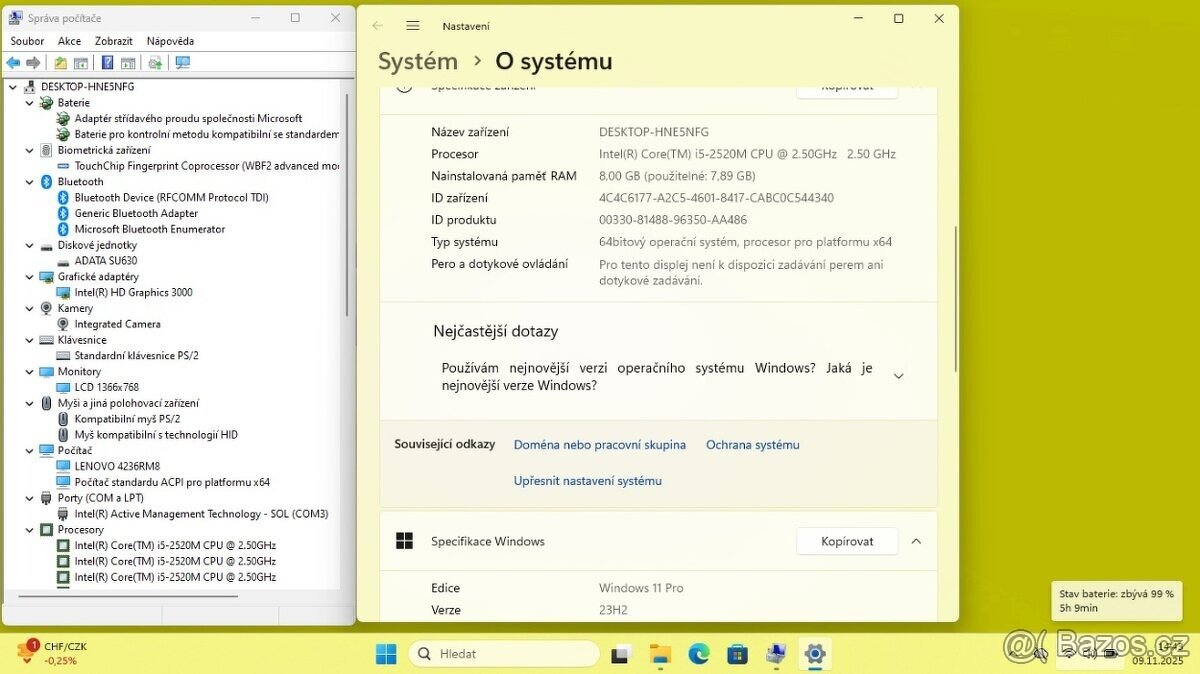Click the back arrow in the Settings window
The width and height of the screenshot is (1200, 674).
coord(378,25)
